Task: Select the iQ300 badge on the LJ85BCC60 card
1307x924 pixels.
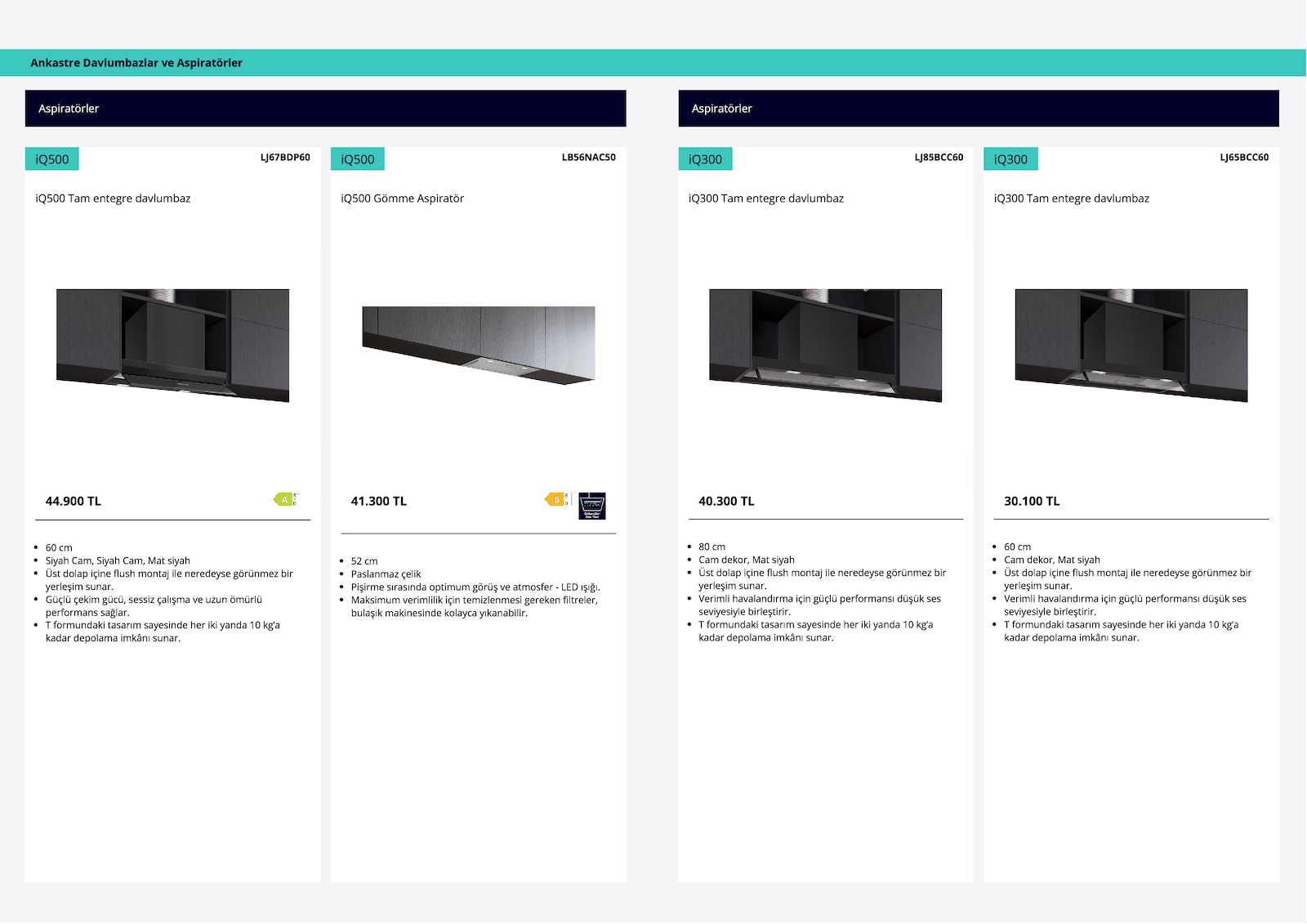Action: 706,159
